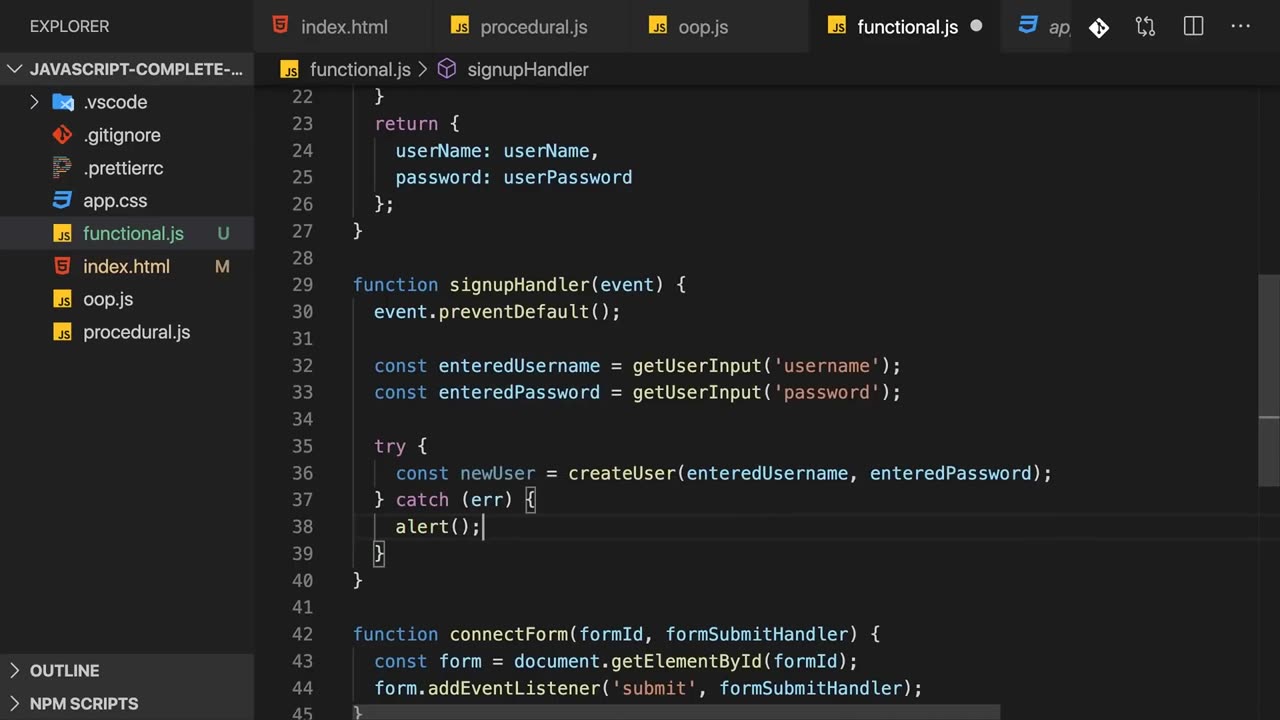Click the CSS icon on the app.css tab
The height and width of the screenshot is (720, 1280).
[x=1027, y=26]
